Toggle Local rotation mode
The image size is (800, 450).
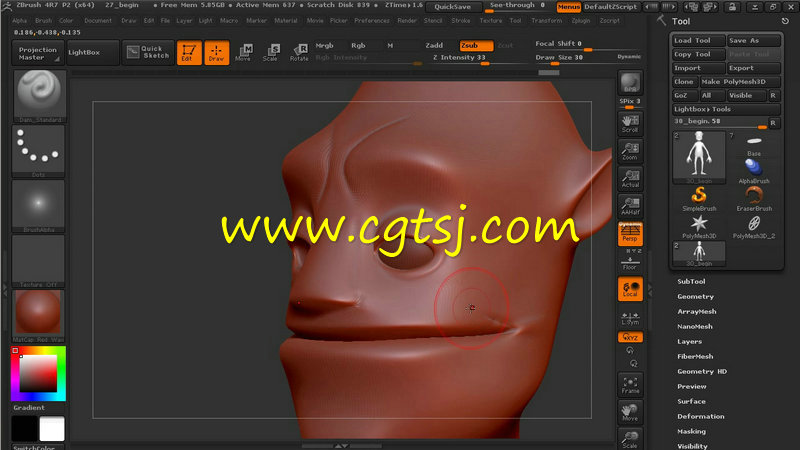(x=630, y=289)
